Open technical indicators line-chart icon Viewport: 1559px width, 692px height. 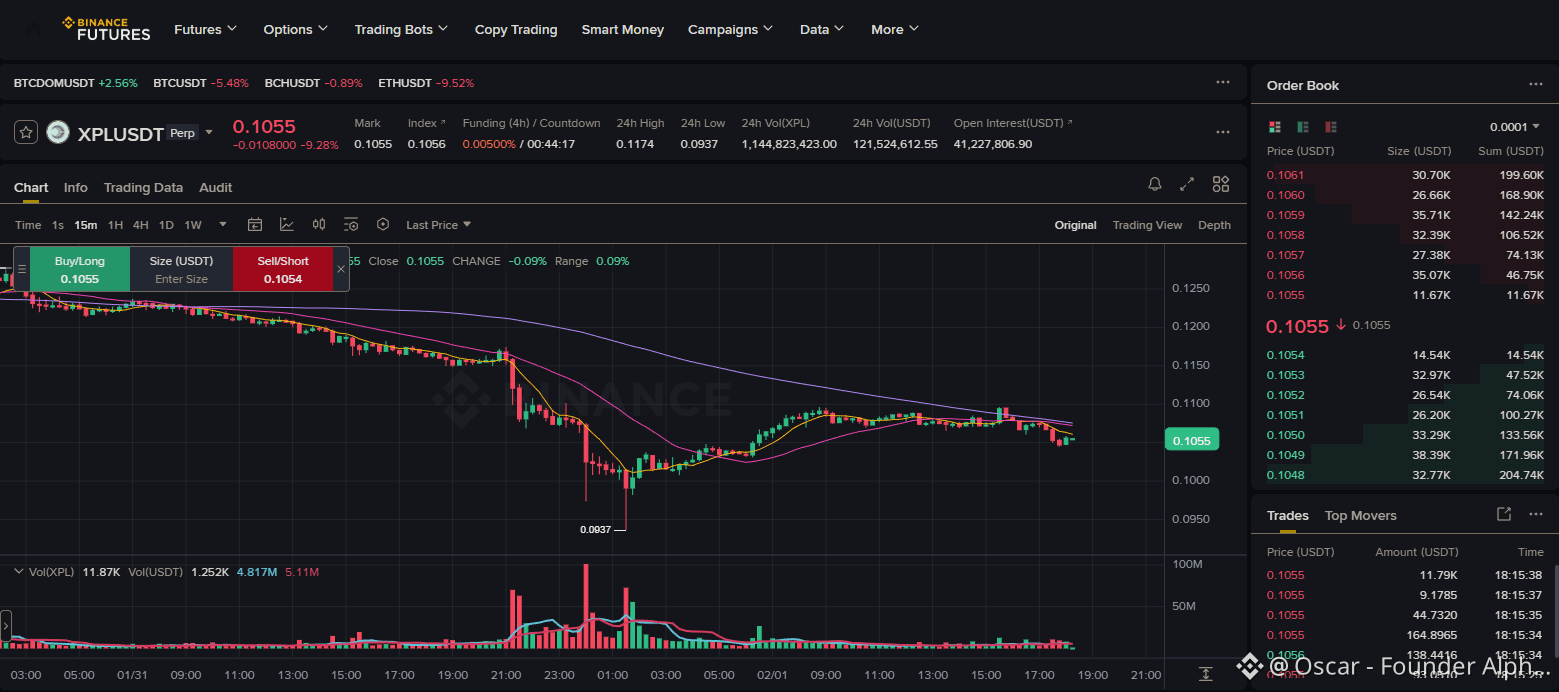tap(287, 225)
